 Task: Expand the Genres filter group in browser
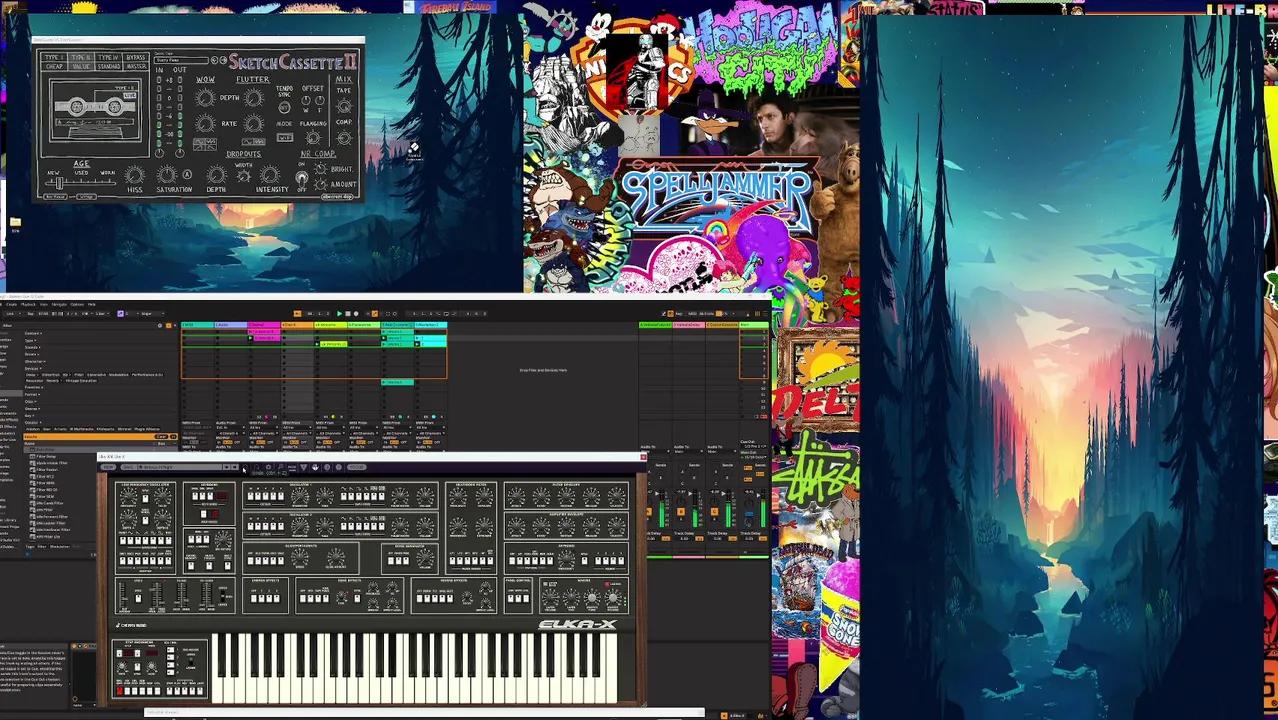pyautogui.click(x=32, y=409)
